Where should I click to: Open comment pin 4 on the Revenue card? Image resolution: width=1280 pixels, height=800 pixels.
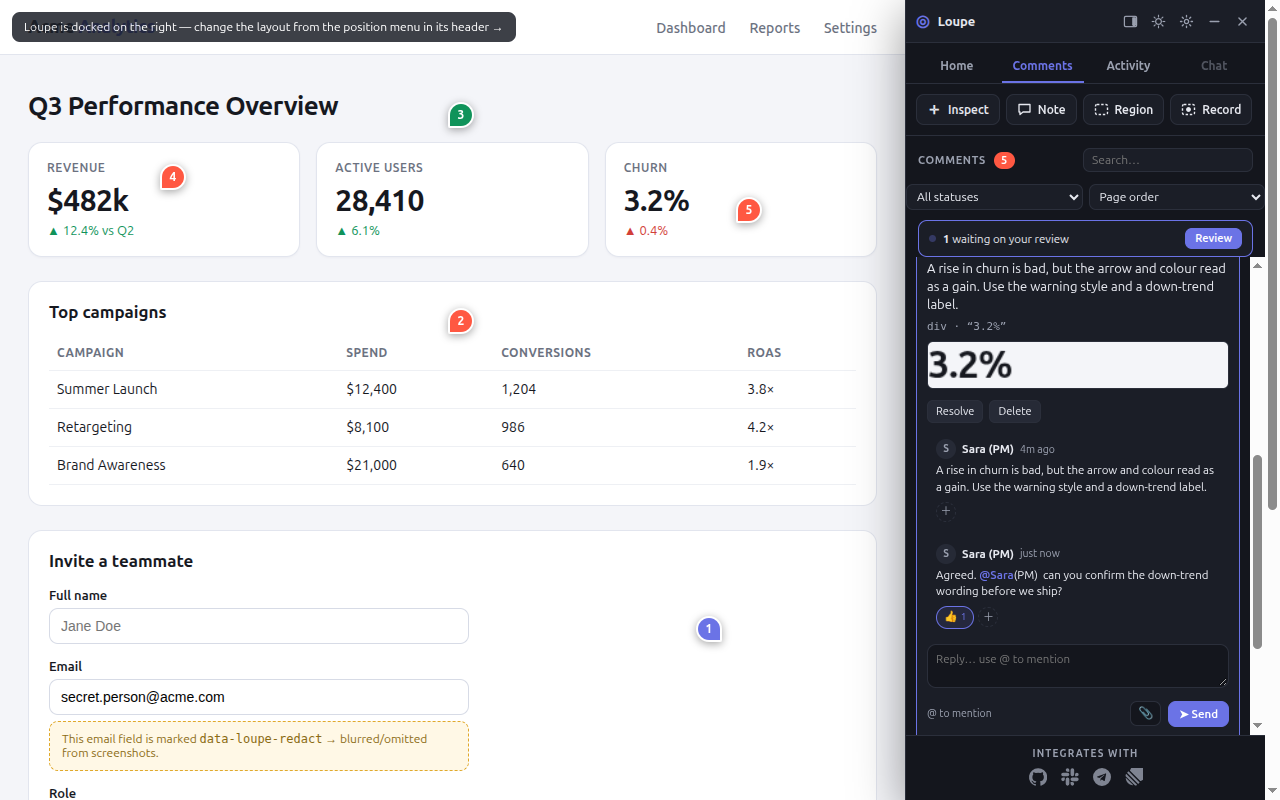[x=173, y=177]
